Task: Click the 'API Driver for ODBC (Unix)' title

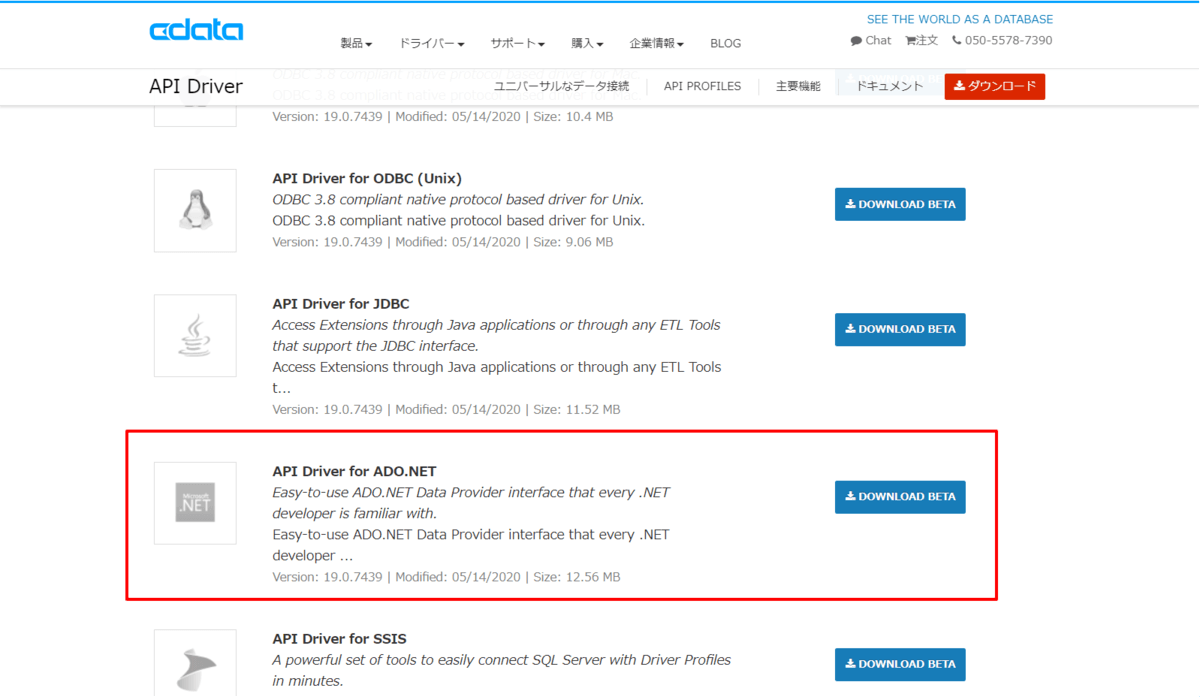Action: tap(367, 179)
